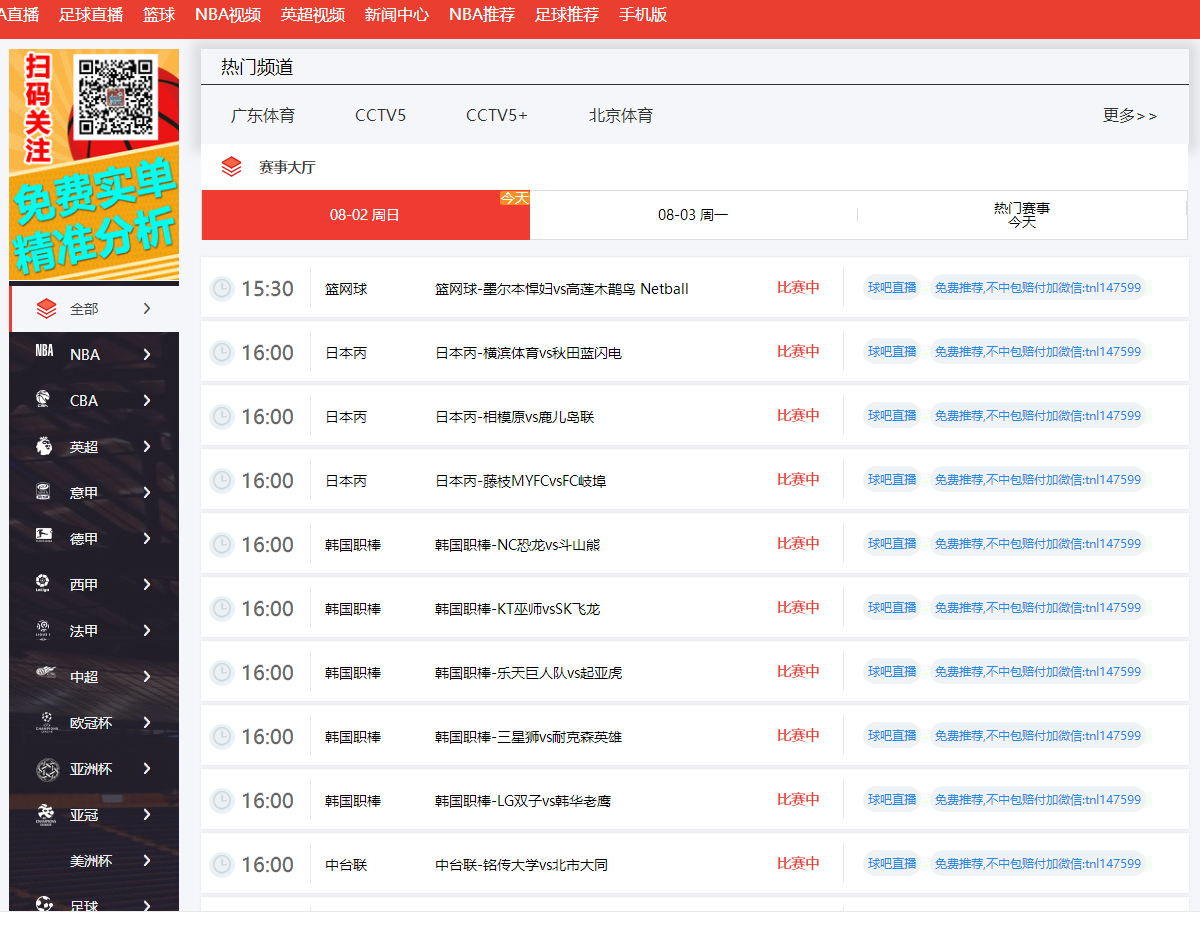Click 球吧直播 for KT巫师vsSK飞龙

(892, 608)
